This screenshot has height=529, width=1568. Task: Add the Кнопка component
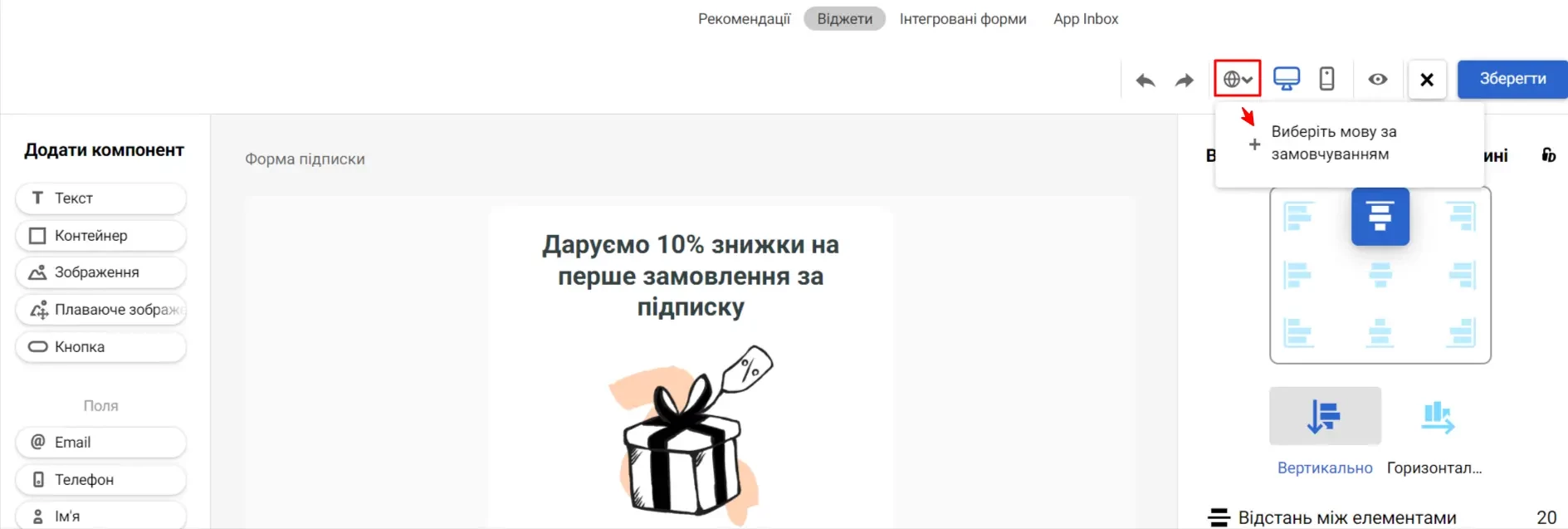pyautogui.click(x=101, y=347)
